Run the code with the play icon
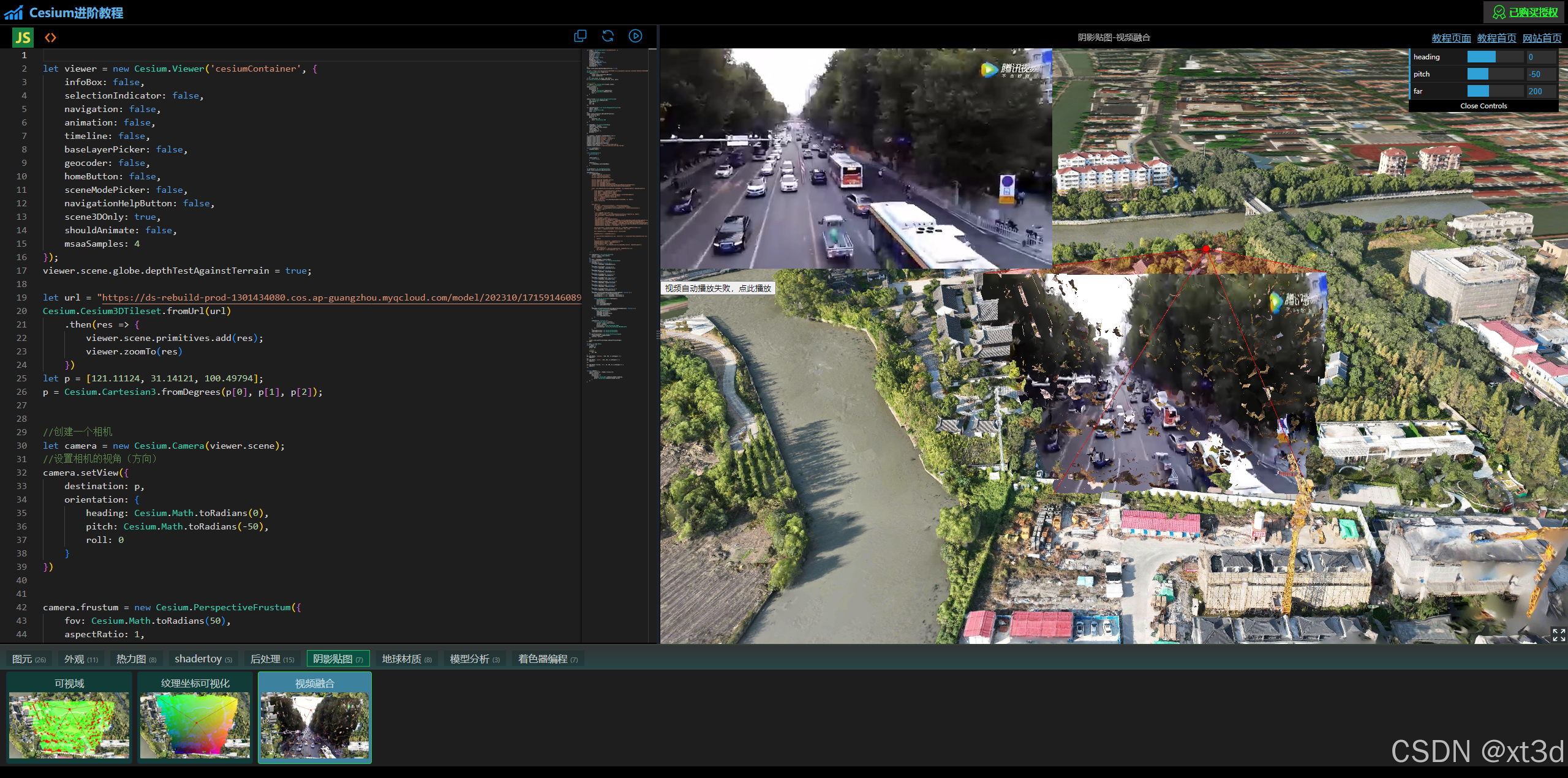The image size is (1568, 778). [636, 36]
